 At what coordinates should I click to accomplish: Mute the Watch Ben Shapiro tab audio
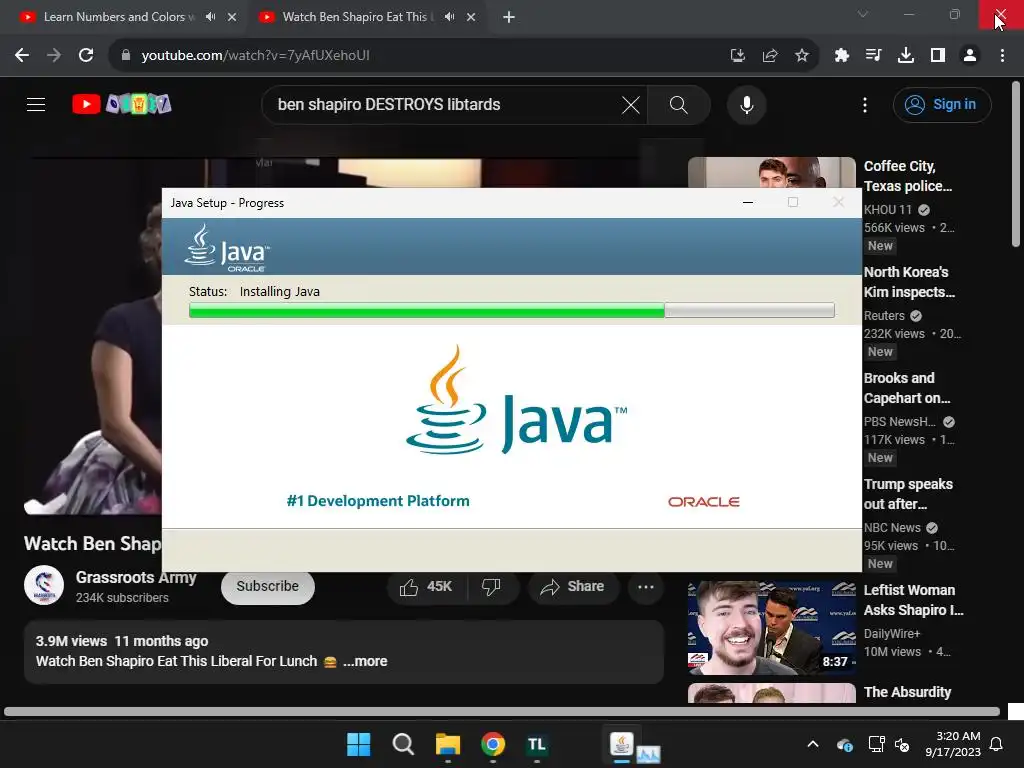pos(449,17)
